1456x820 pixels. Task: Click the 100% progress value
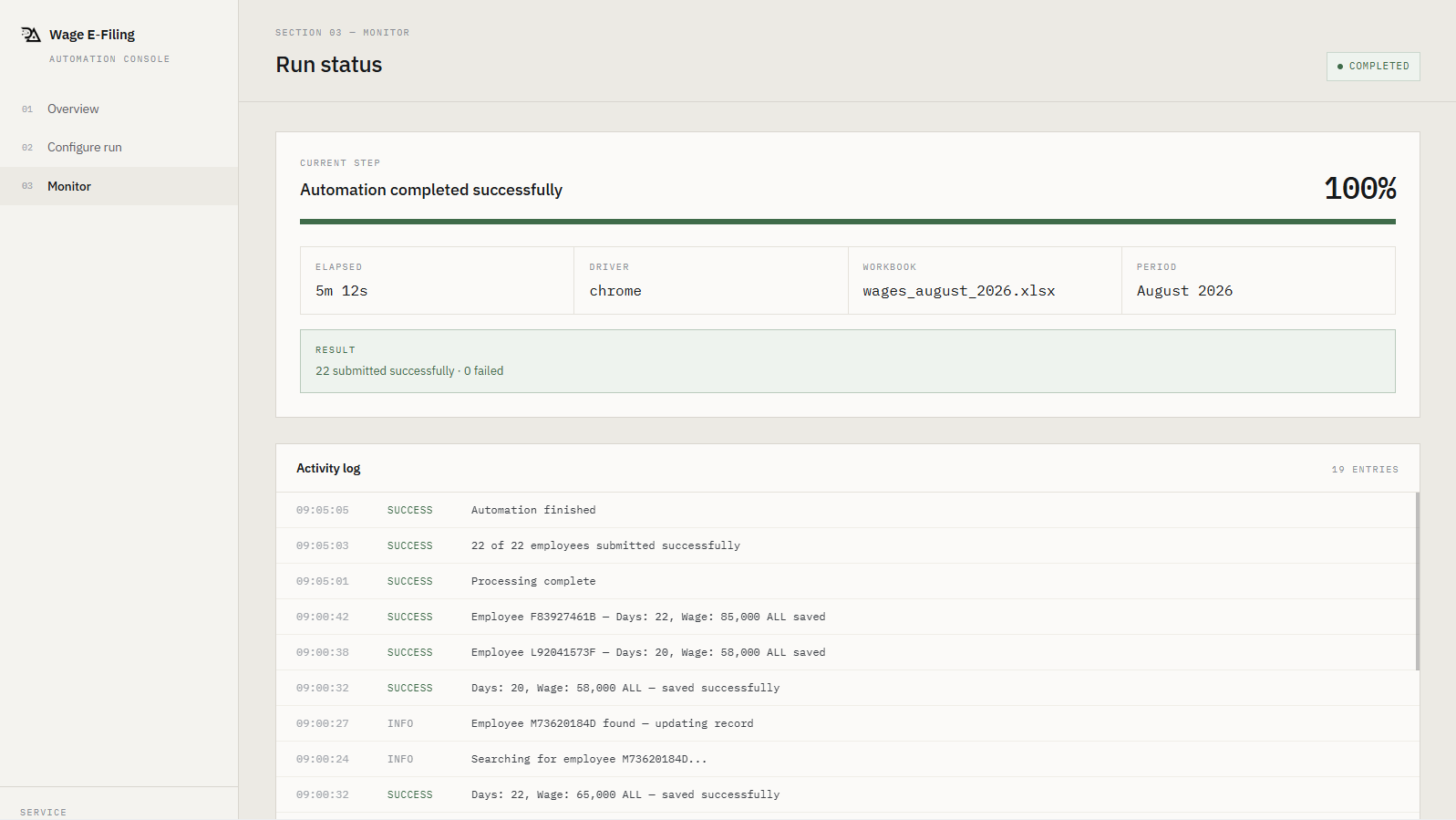coord(1360,189)
